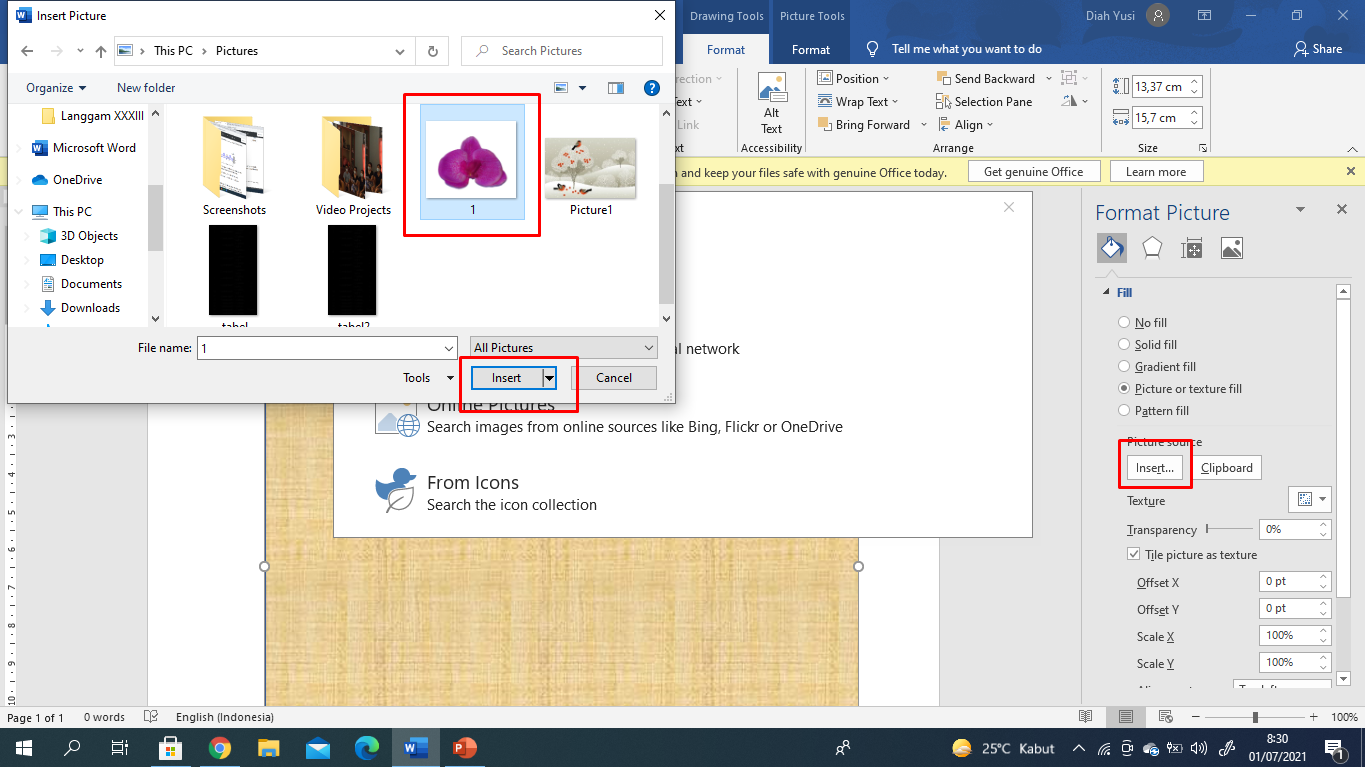
Task: Open Microsoft Edge from taskbar
Action: pyautogui.click(x=367, y=748)
